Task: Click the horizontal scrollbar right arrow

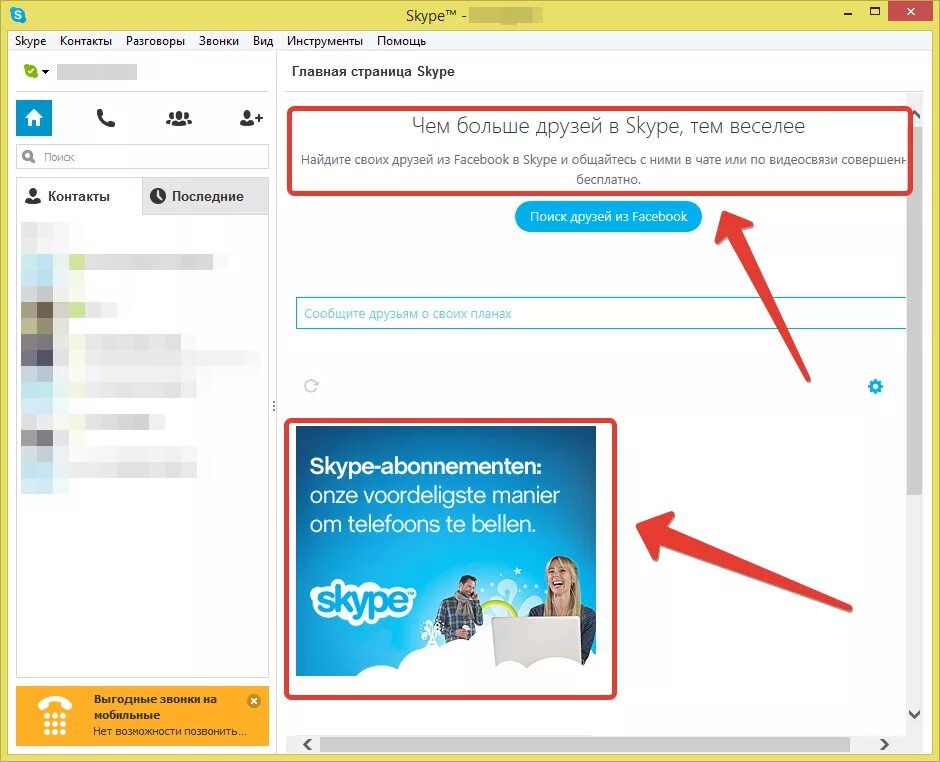Action: (x=884, y=744)
